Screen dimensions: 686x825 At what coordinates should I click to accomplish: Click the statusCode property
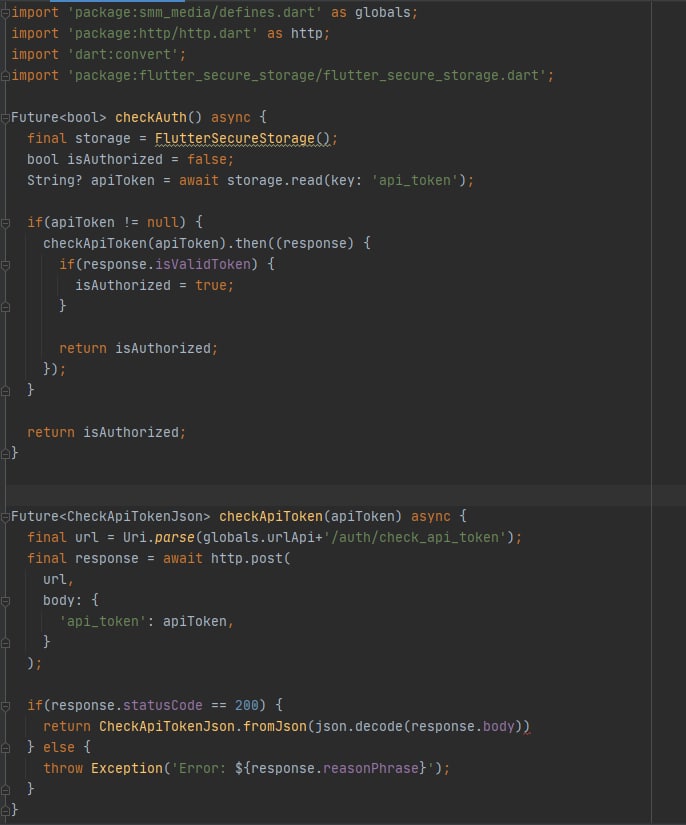pos(163,705)
